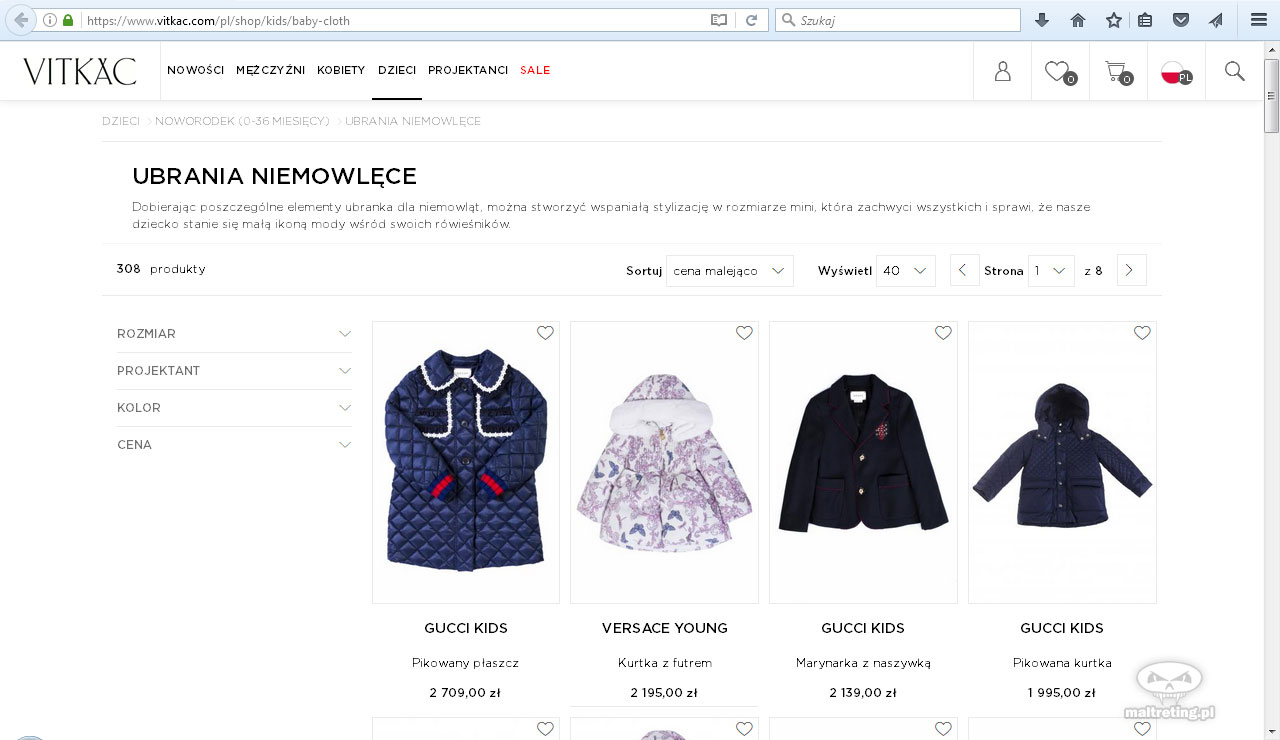Expand the CENA filter
Viewport: 1280px width, 740px height.
tap(234, 445)
